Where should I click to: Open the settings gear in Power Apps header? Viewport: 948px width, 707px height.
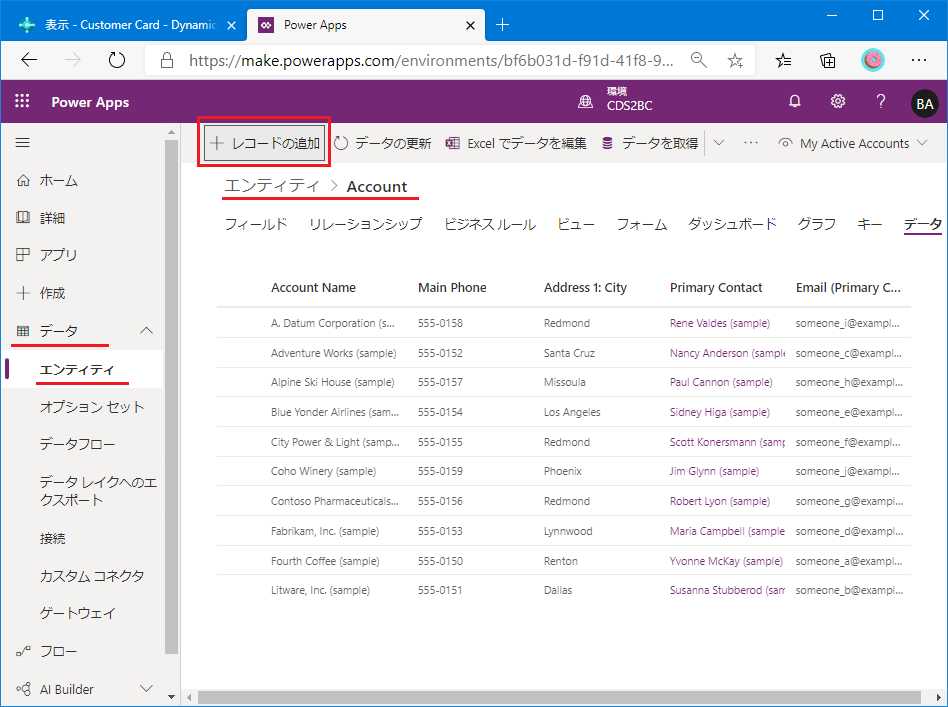point(837,102)
